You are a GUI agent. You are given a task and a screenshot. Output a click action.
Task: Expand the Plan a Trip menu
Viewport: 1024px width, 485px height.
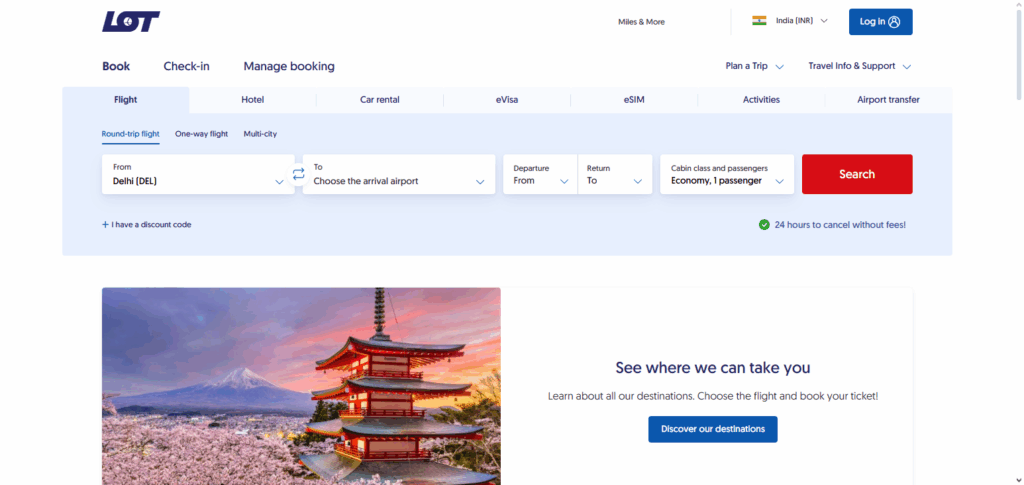pos(754,66)
